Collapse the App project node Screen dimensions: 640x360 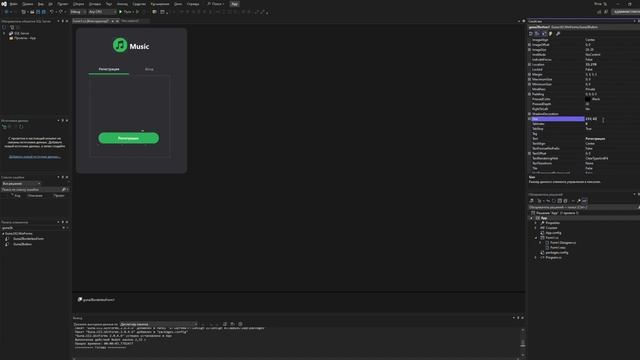click(531, 218)
